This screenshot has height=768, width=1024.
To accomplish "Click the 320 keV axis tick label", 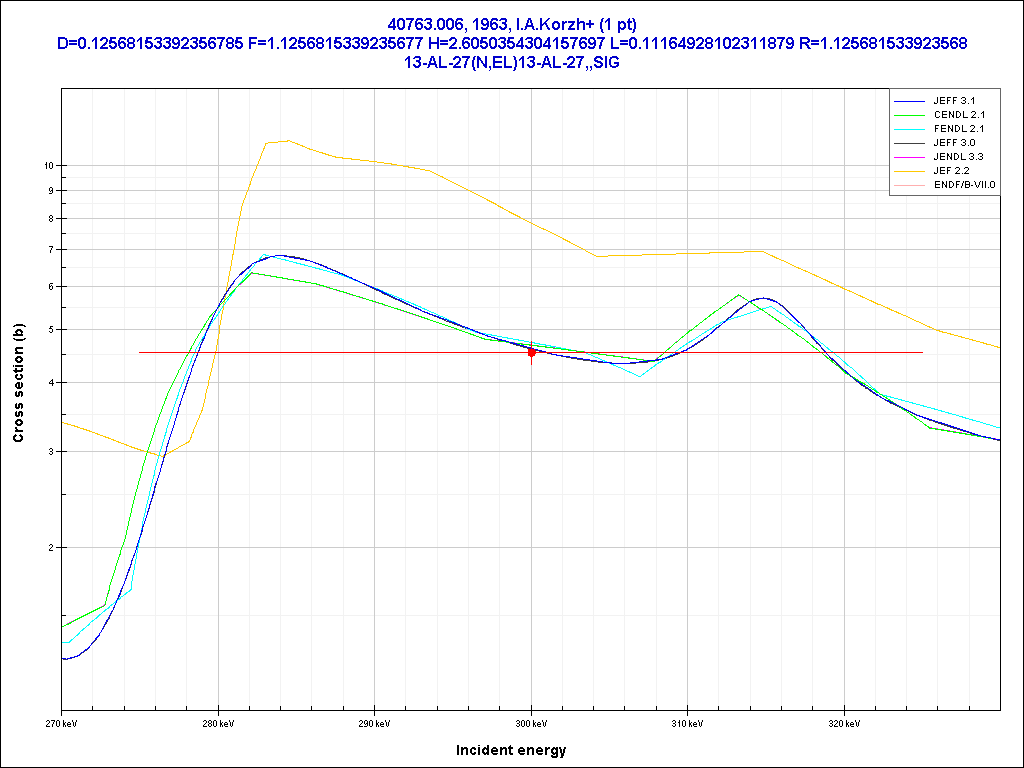I will [844, 722].
